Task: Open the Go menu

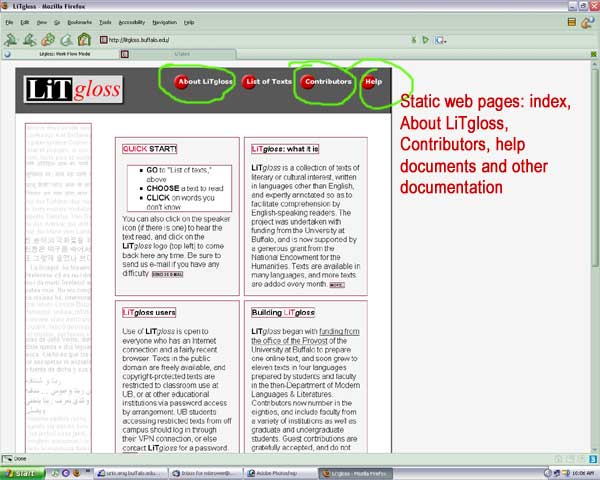Action: pyautogui.click(x=57, y=23)
